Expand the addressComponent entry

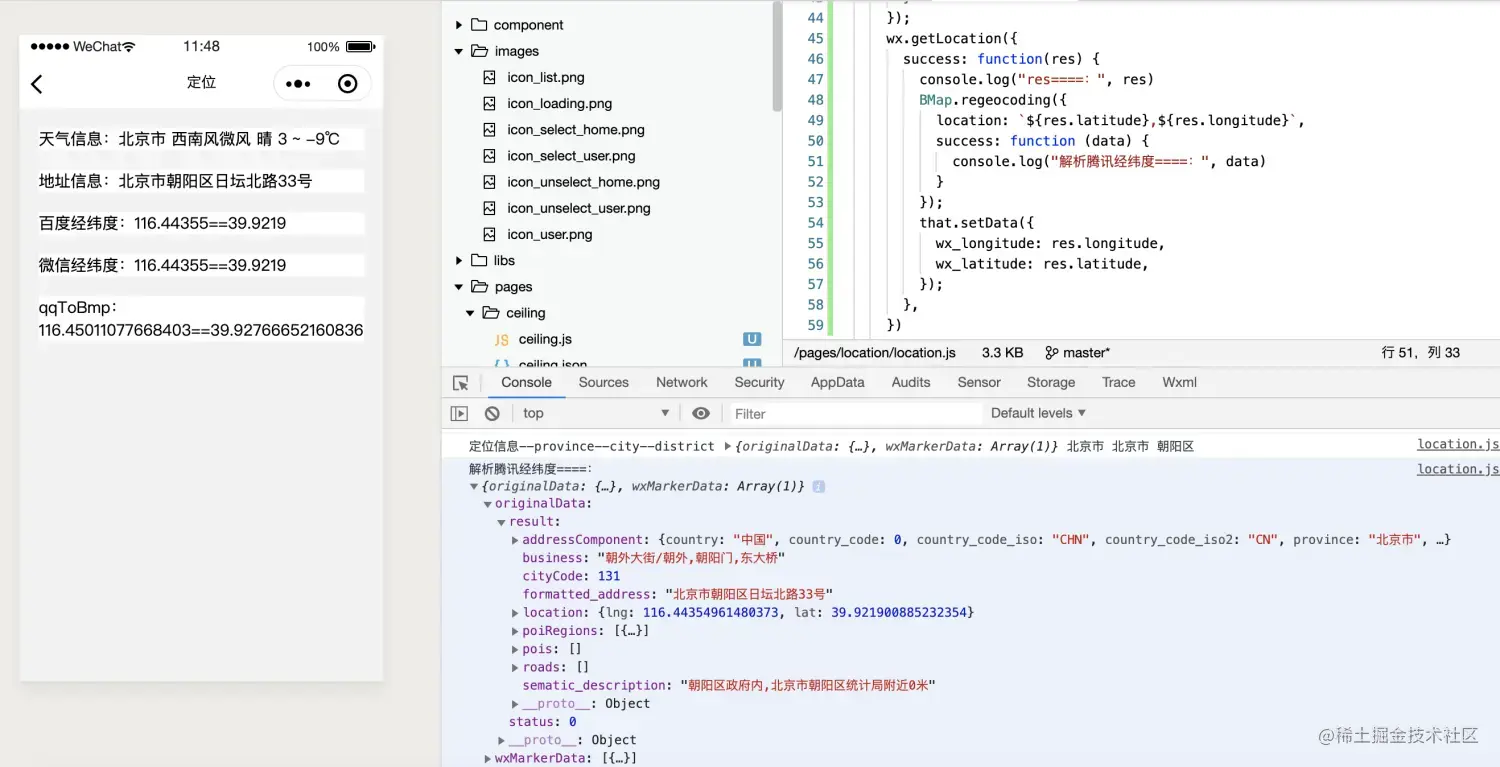[515, 540]
